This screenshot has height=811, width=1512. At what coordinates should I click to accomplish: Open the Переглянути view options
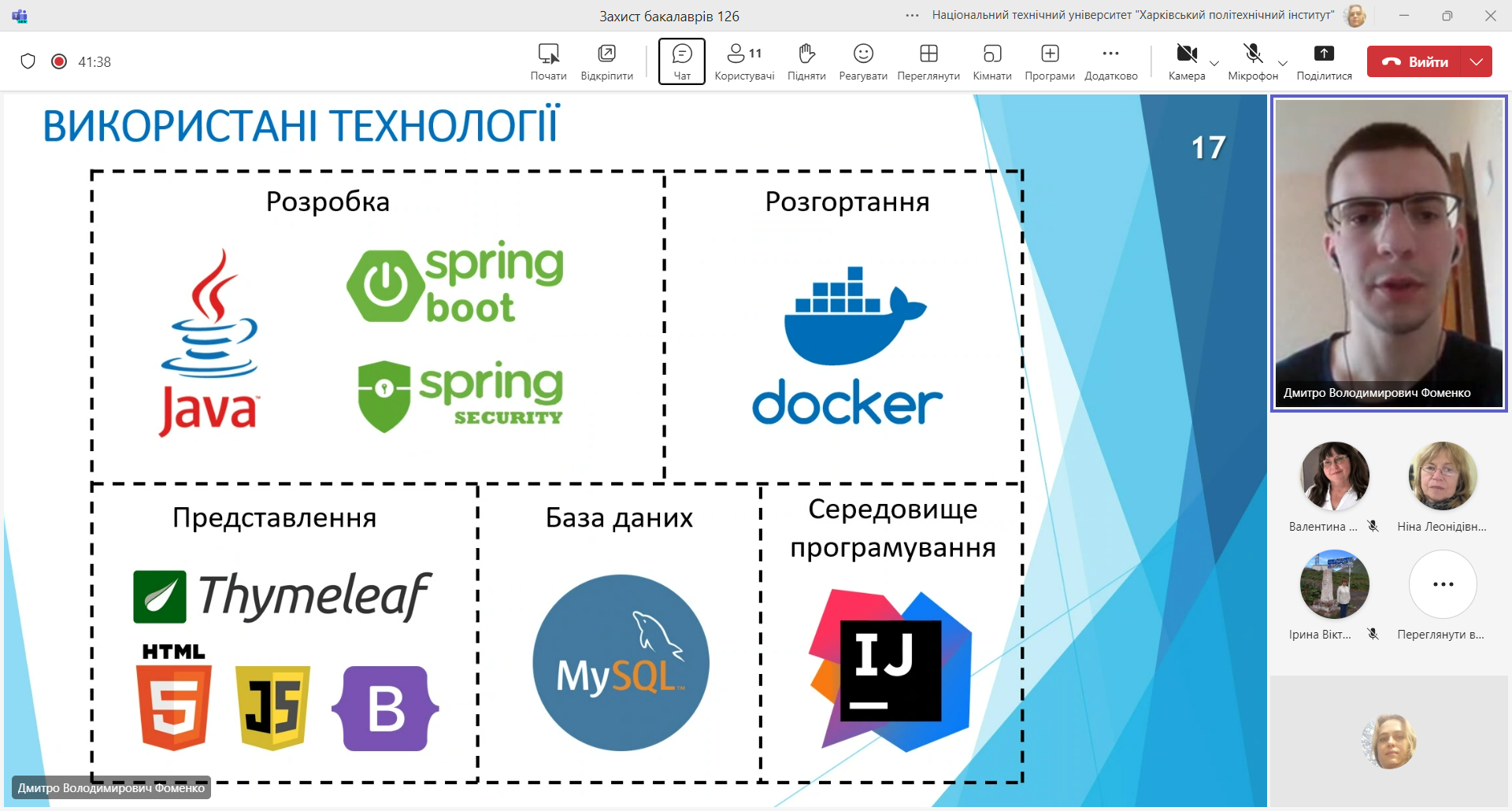(x=928, y=61)
